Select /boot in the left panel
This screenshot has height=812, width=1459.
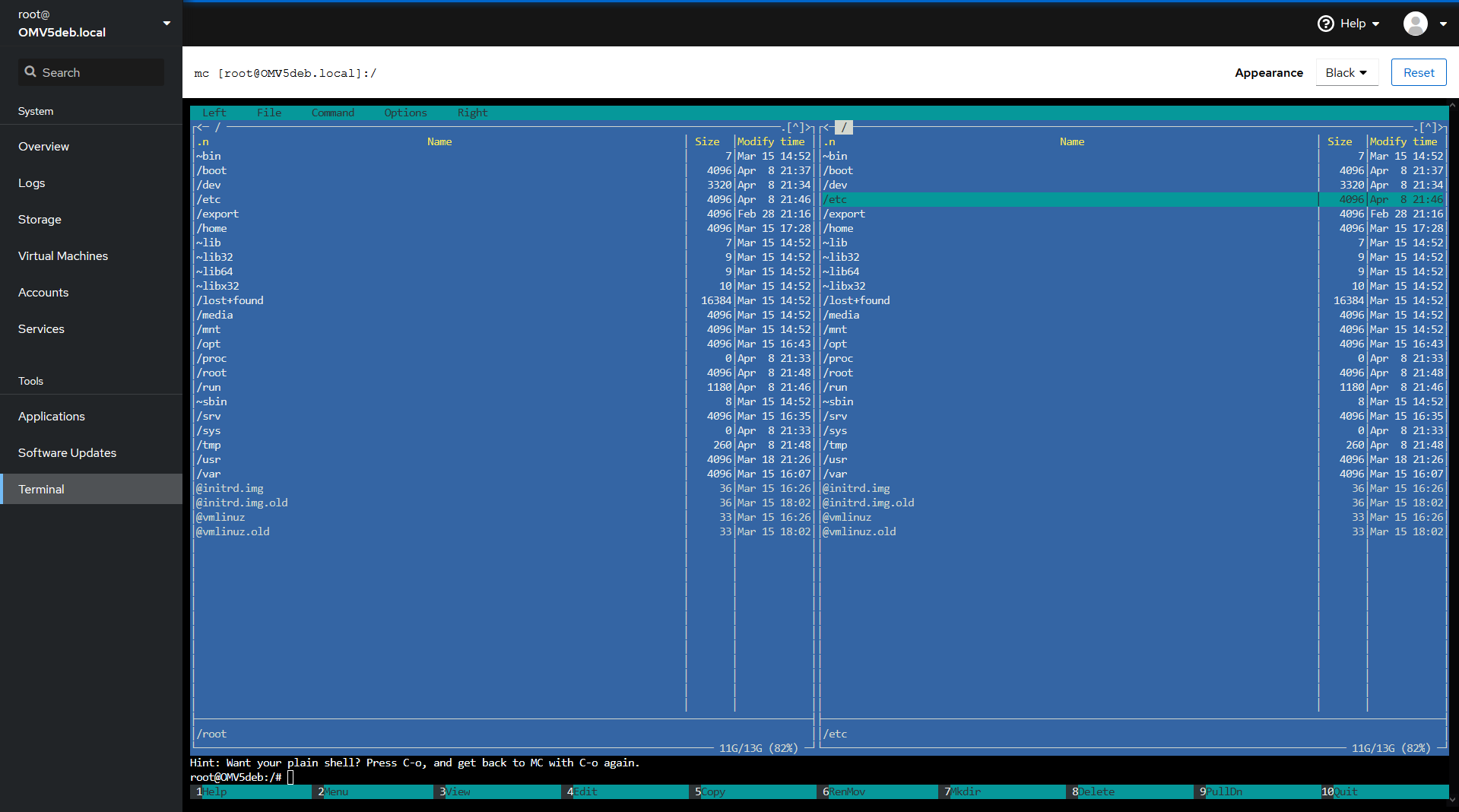(503, 170)
